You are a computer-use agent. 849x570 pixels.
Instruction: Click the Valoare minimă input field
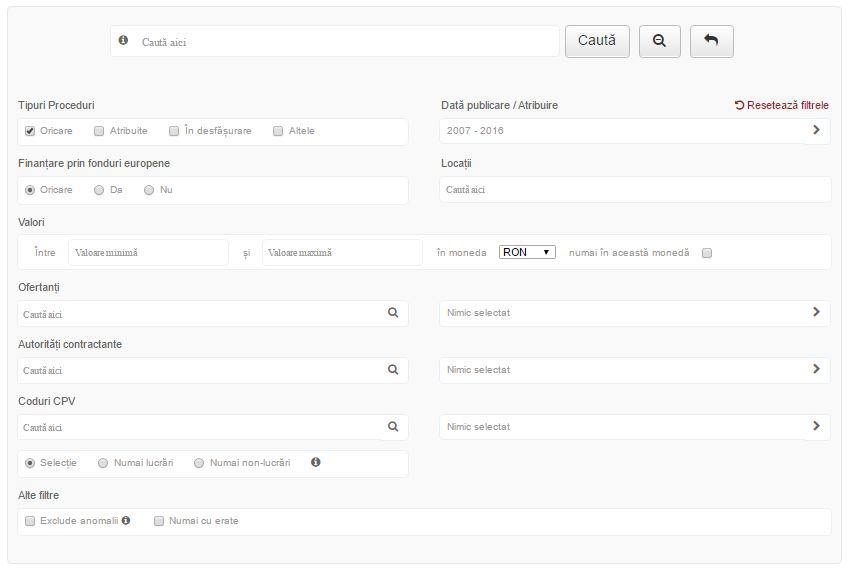148,253
